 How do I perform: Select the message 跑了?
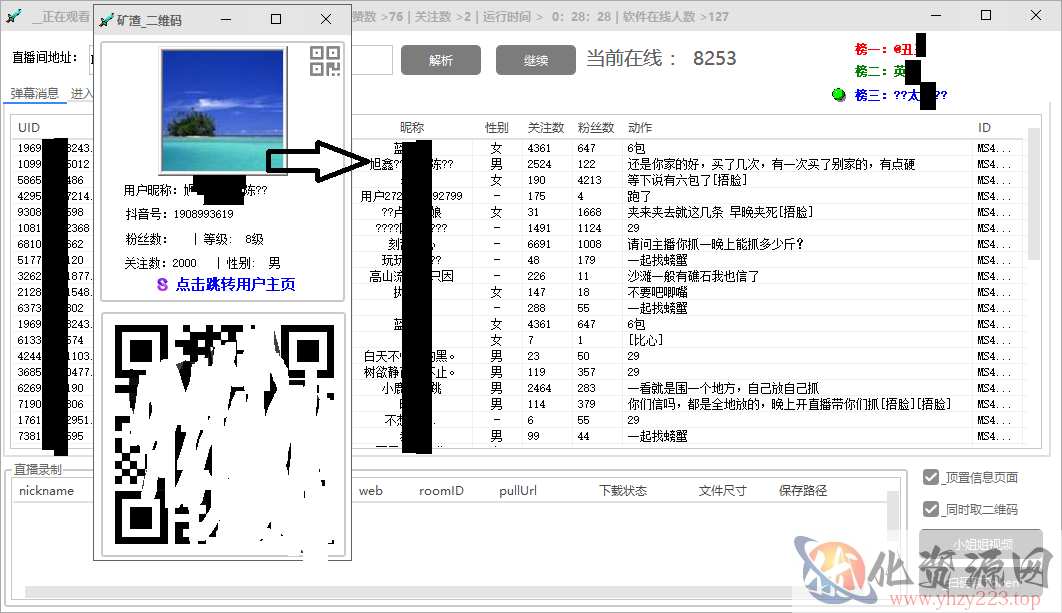[x=639, y=196]
